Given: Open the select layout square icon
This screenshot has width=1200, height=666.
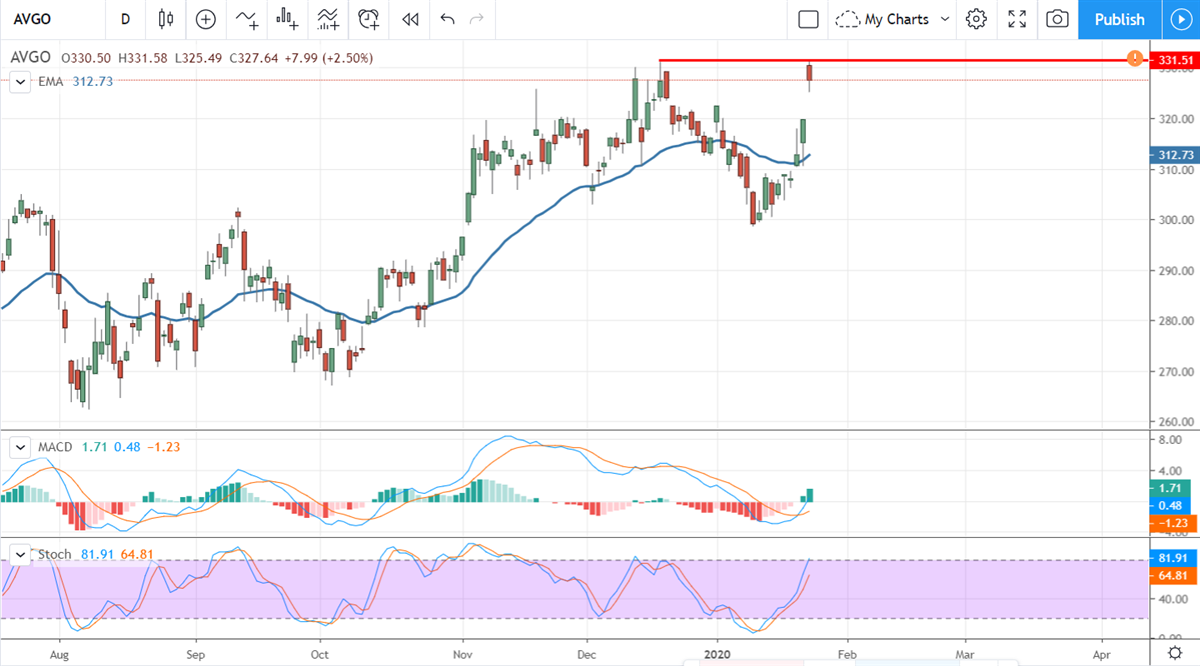Looking at the screenshot, I should [808, 19].
